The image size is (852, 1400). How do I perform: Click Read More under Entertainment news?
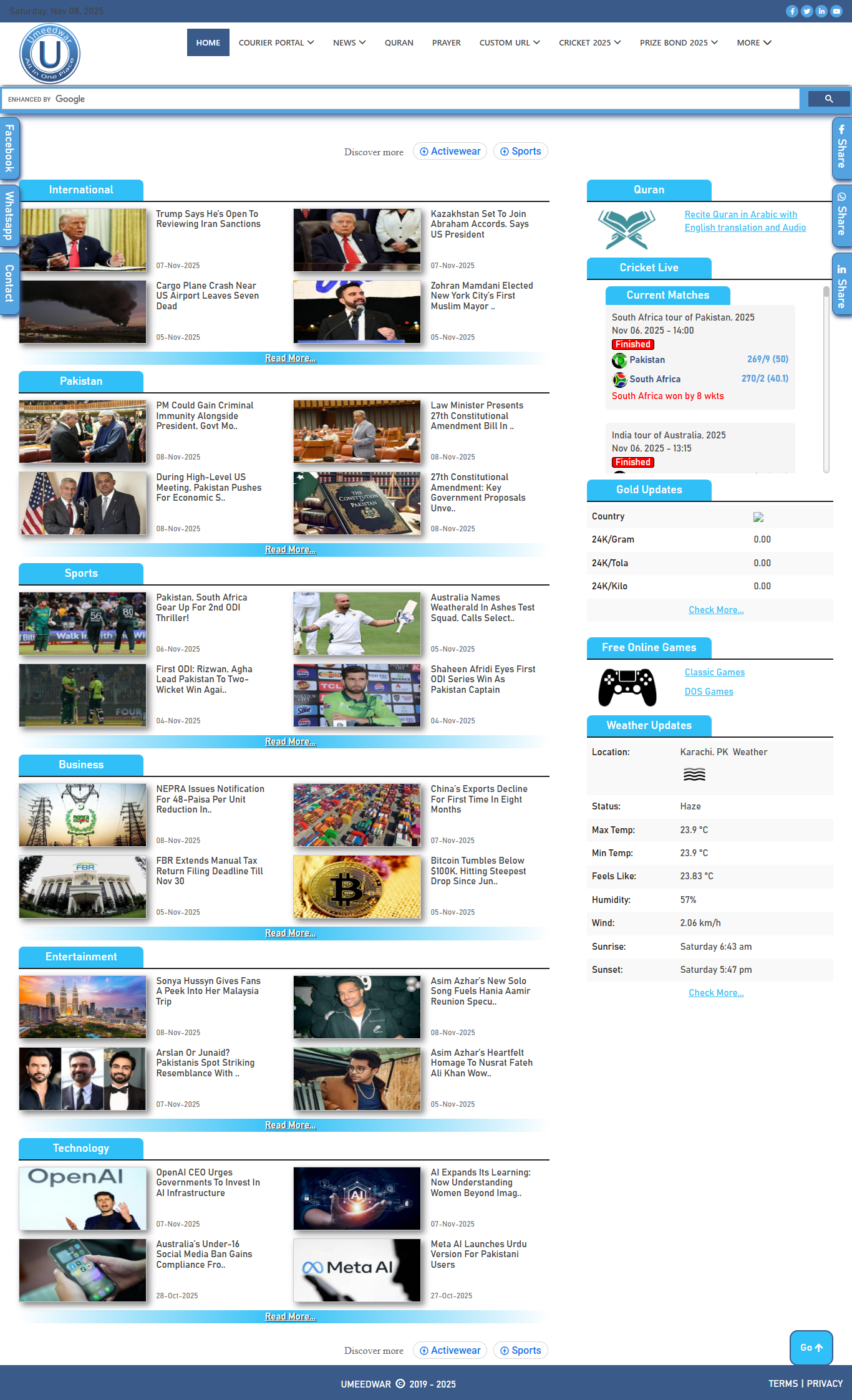[291, 1126]
